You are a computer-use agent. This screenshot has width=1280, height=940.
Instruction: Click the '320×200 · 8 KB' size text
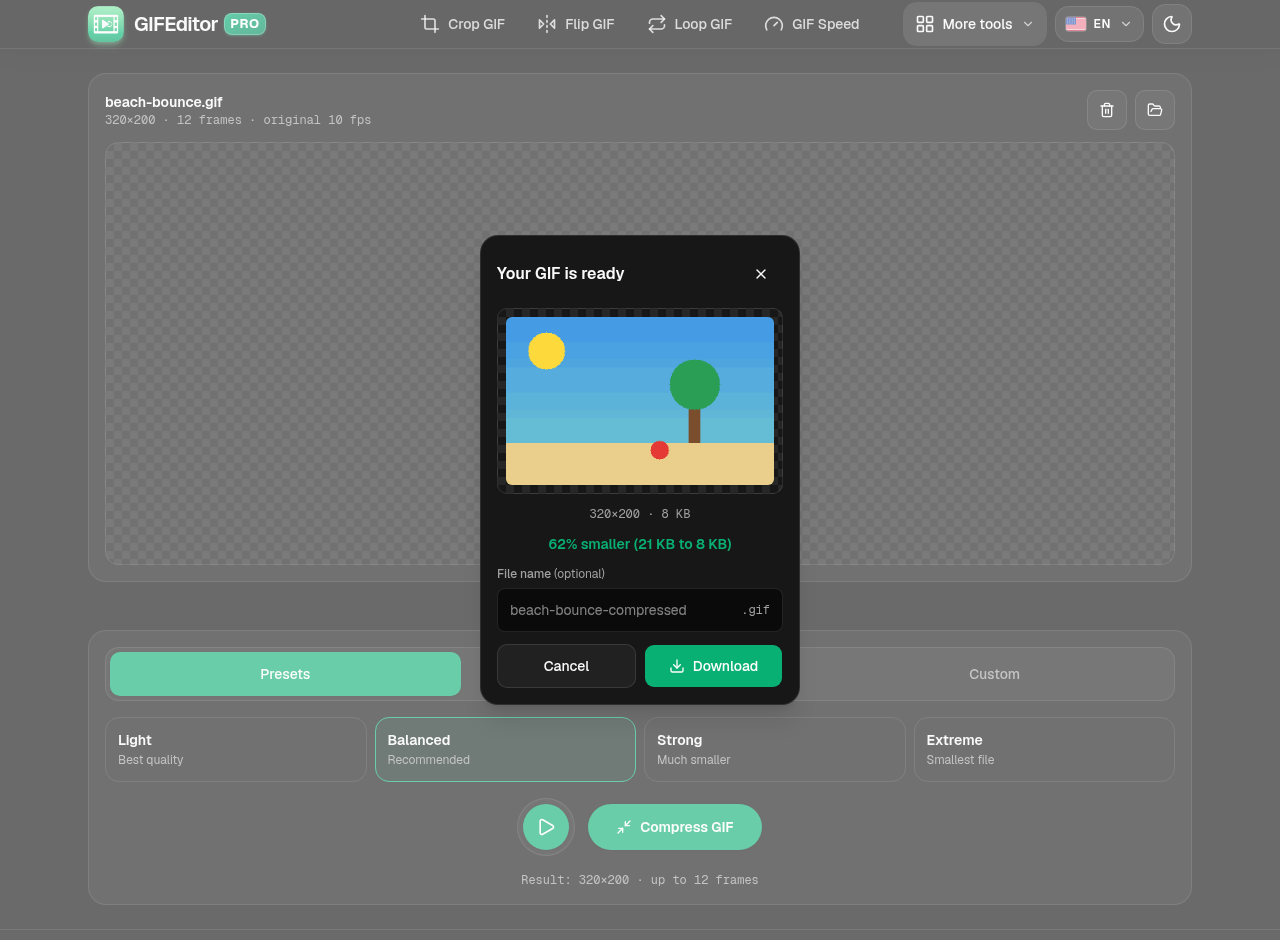[640, 514]
